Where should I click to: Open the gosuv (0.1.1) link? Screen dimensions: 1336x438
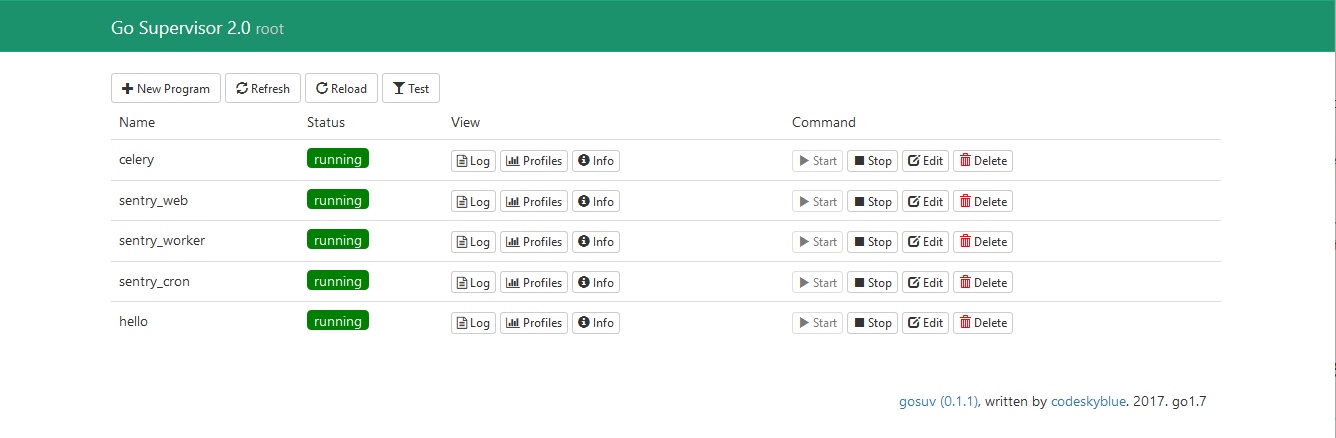click(939, 402)
